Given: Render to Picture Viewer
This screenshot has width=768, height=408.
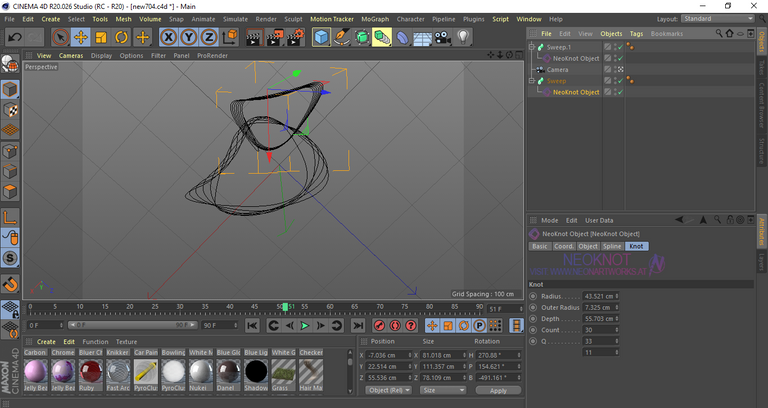Looking at the screenshot, I should [x=275, y=37].
